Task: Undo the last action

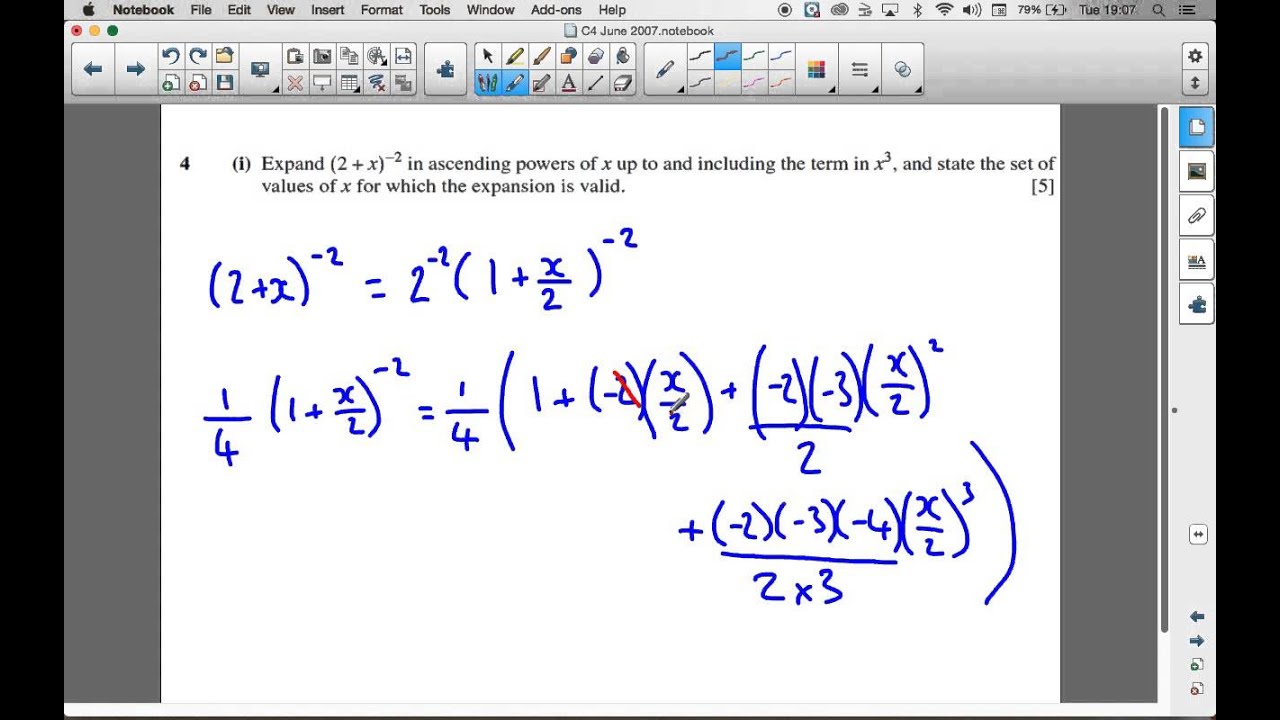Action: coord(171,56)
